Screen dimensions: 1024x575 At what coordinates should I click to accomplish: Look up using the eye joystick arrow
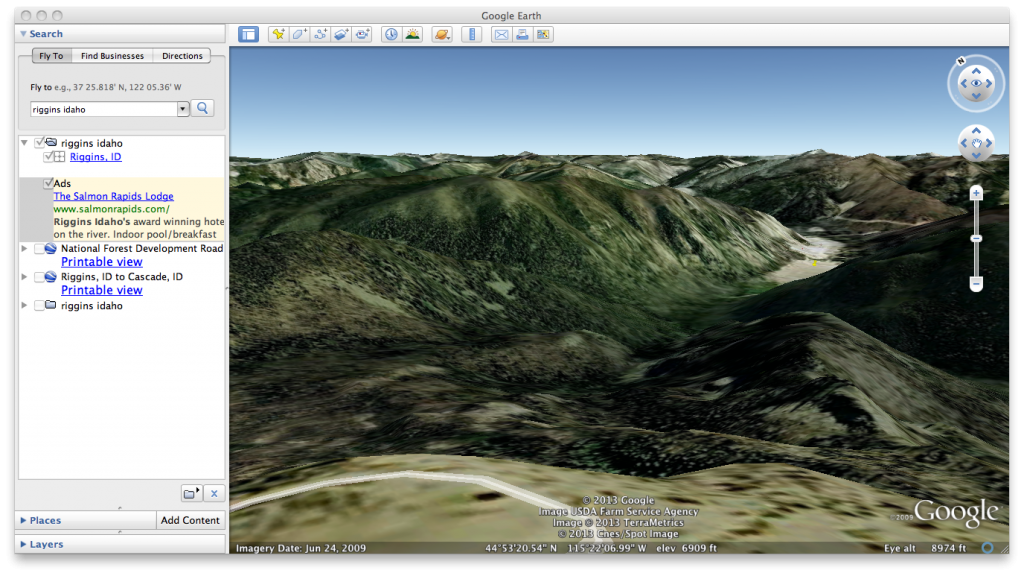click(x=976, y=71)
